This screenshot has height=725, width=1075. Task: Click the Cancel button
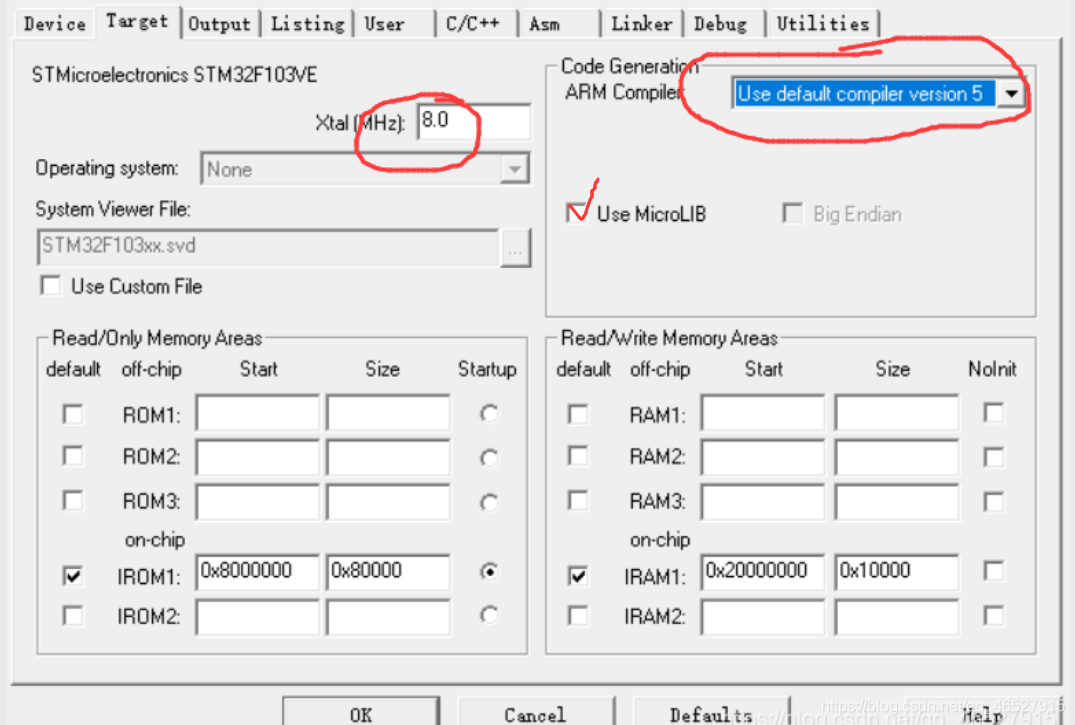[535, 712]
